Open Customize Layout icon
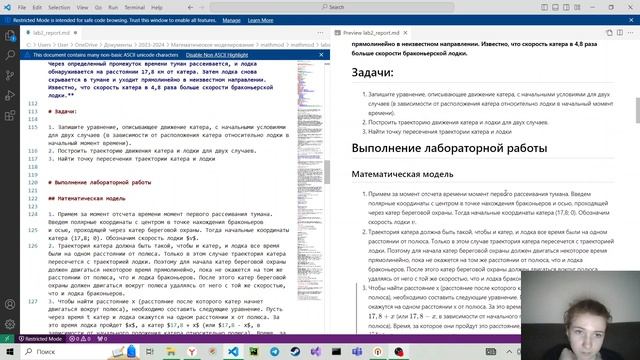The width and height of the screenshot is (640, 360). coord(577,7)
